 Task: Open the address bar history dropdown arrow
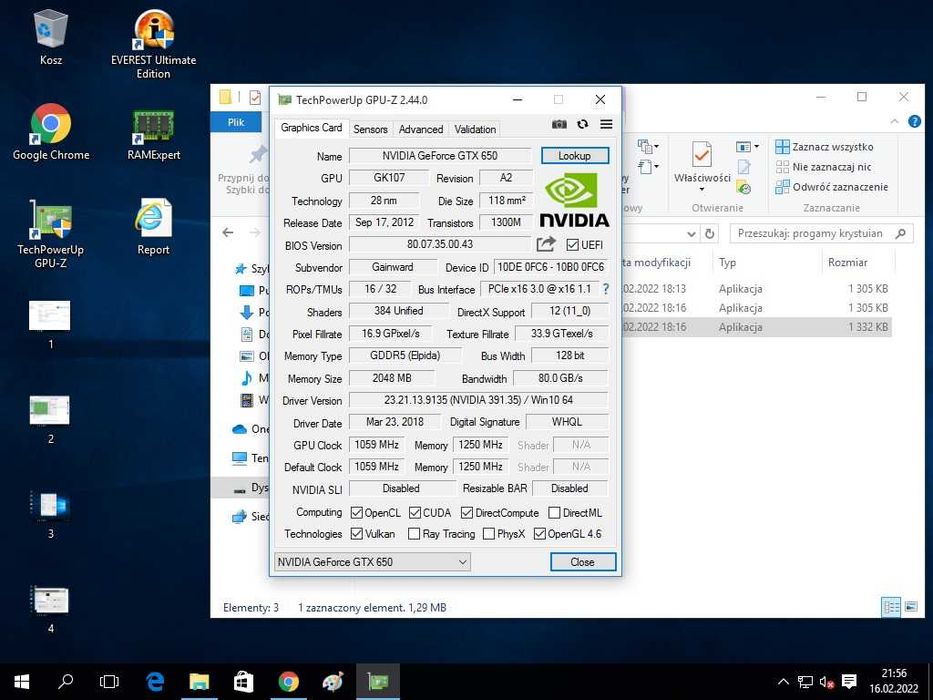point(690,233)
